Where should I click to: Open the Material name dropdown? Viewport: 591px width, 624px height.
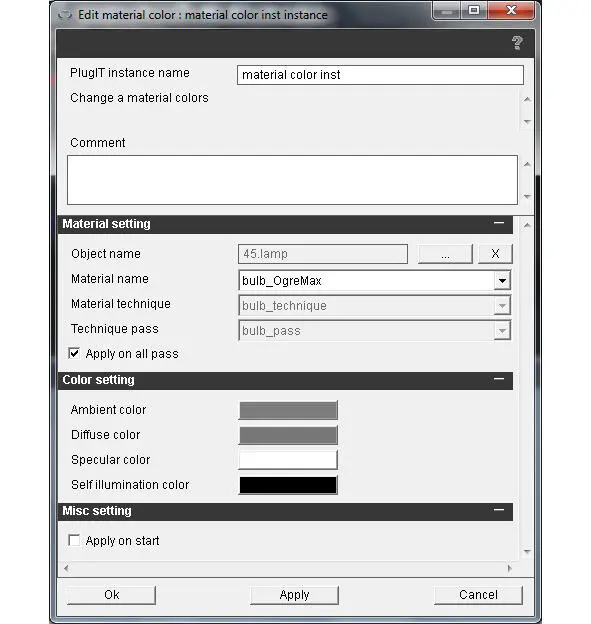pyautogui.click(x=502, y=281)
